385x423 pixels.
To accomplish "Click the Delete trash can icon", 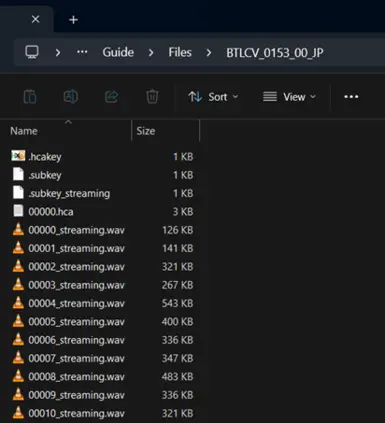I will point(152,97).
